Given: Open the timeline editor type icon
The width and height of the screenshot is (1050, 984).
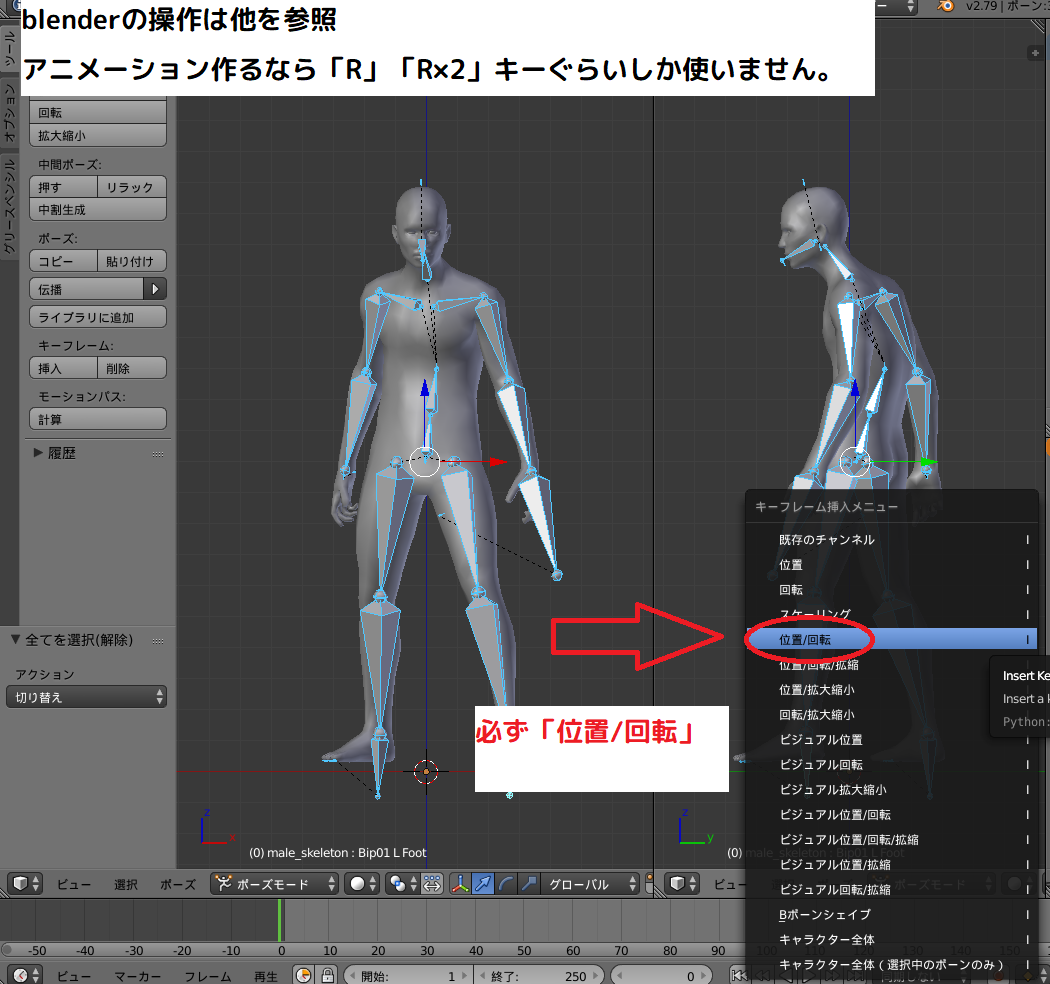Looking at the screenshot, I should pos(26,975).
